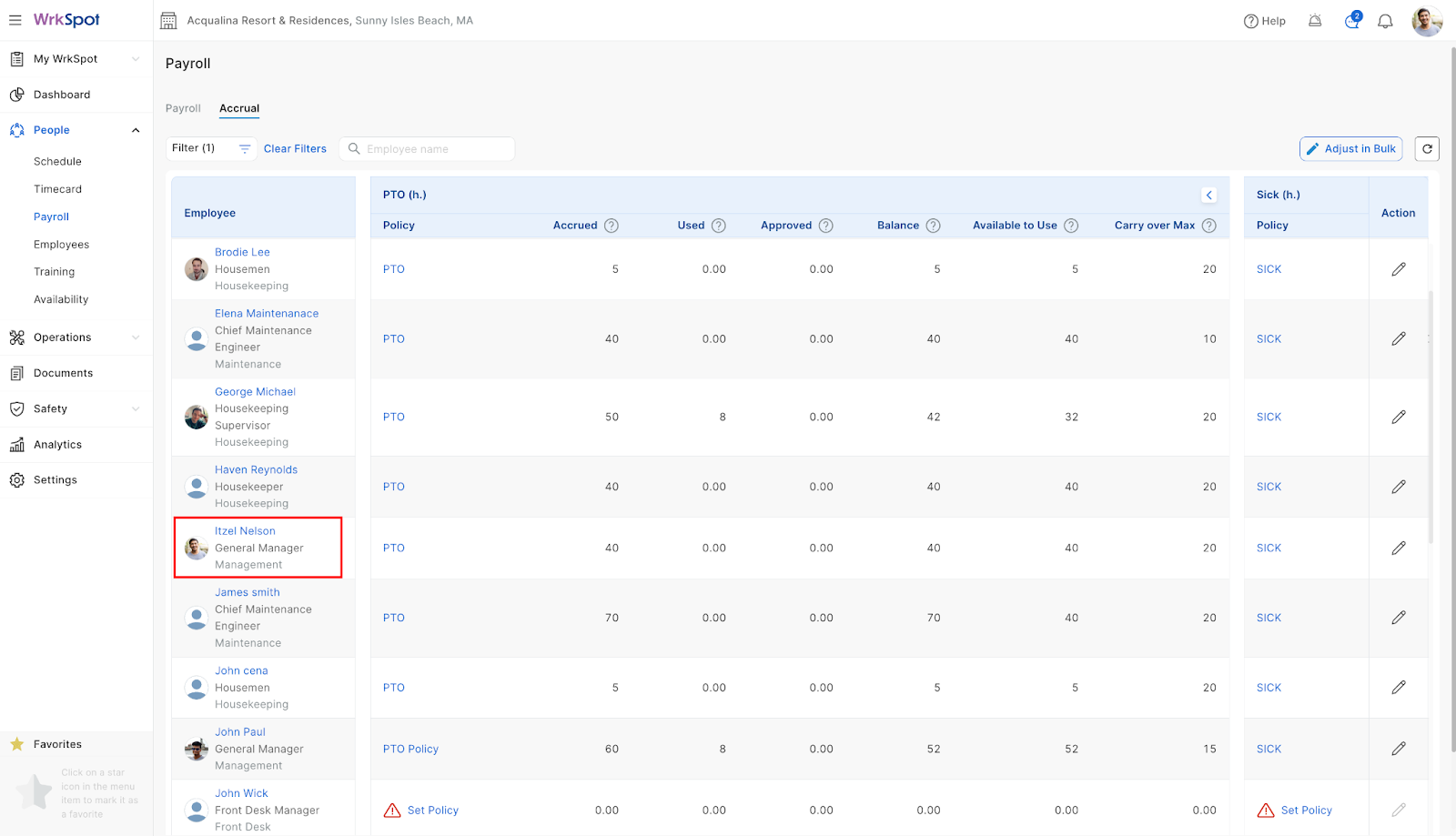The width and height of the screenshot is (1456, 836).
Task: Open the chat messages icon with badge
Action: point(1351,21)
